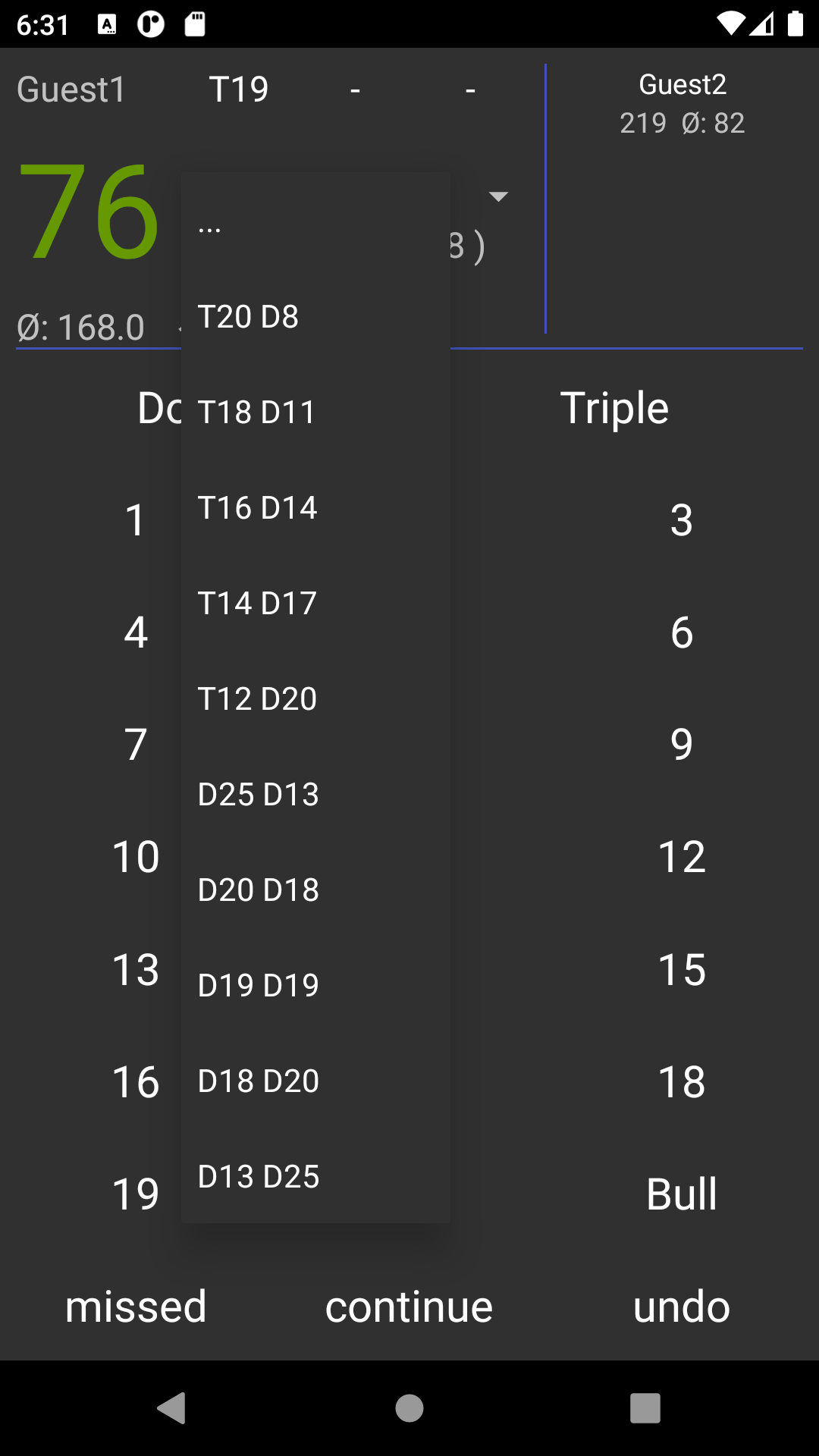819x1456 pixels.
Task: Pick the T16 D14 checkout option
Action: click(315, 508)
